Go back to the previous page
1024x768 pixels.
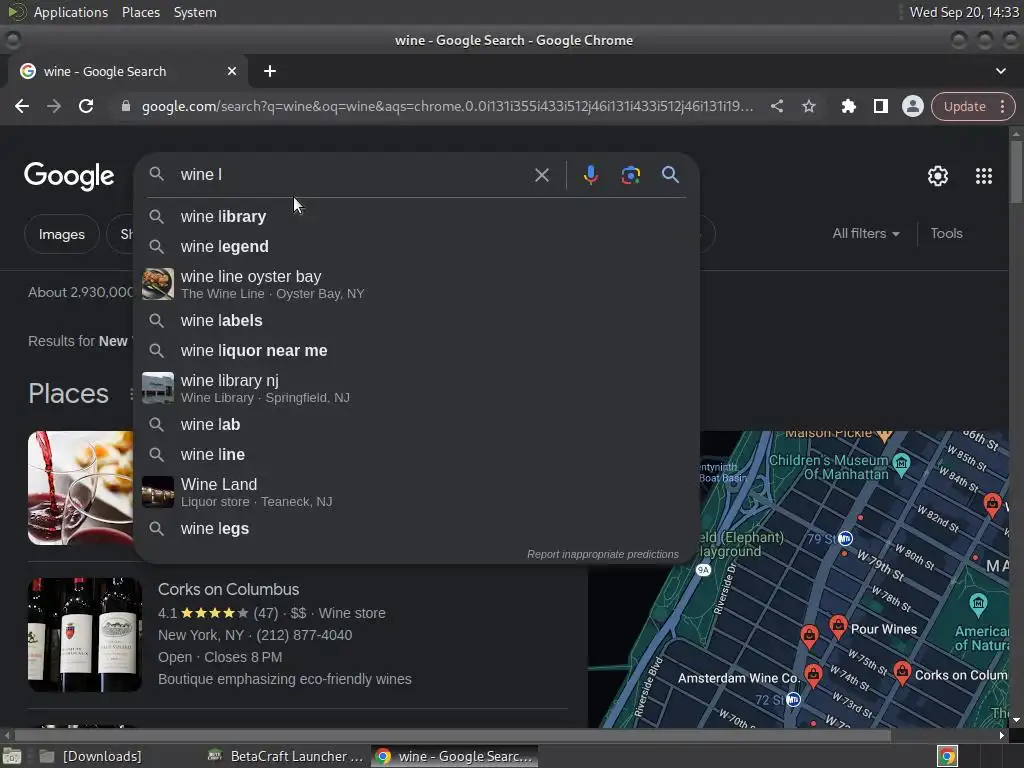pyautogui.click(x=22, y=106)
